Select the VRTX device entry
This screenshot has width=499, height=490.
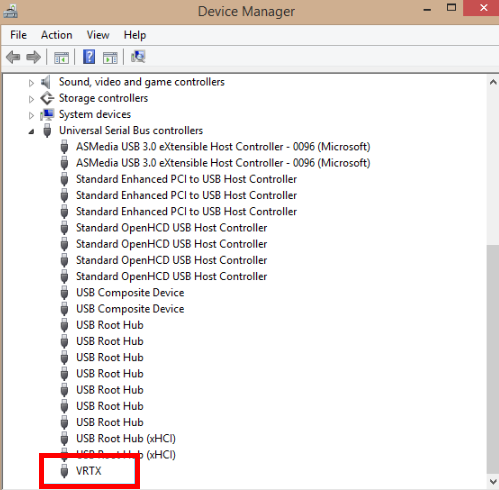89,471
